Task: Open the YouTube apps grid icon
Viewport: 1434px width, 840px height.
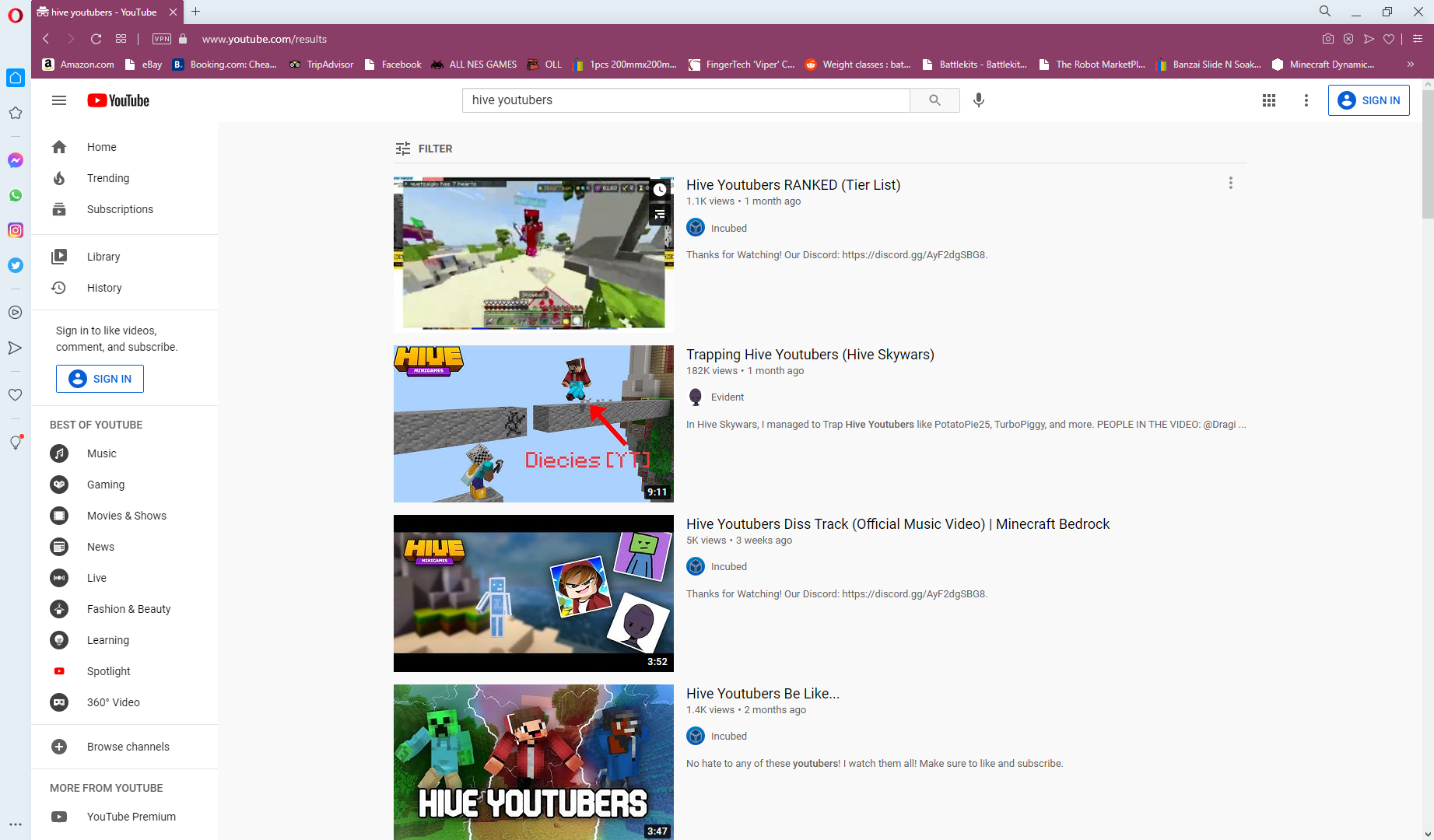Action: click(x=1269, y=100)
